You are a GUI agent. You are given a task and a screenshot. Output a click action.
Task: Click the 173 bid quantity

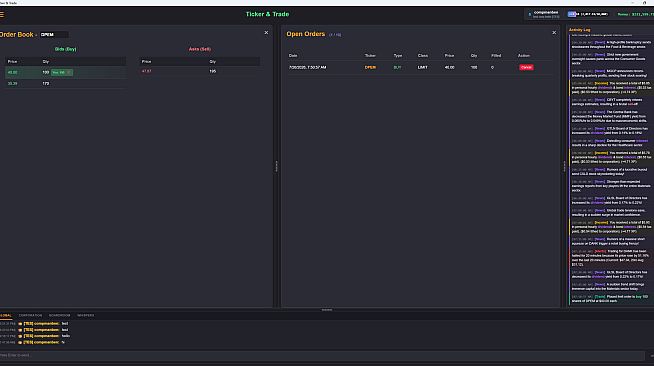pos(46,83)
